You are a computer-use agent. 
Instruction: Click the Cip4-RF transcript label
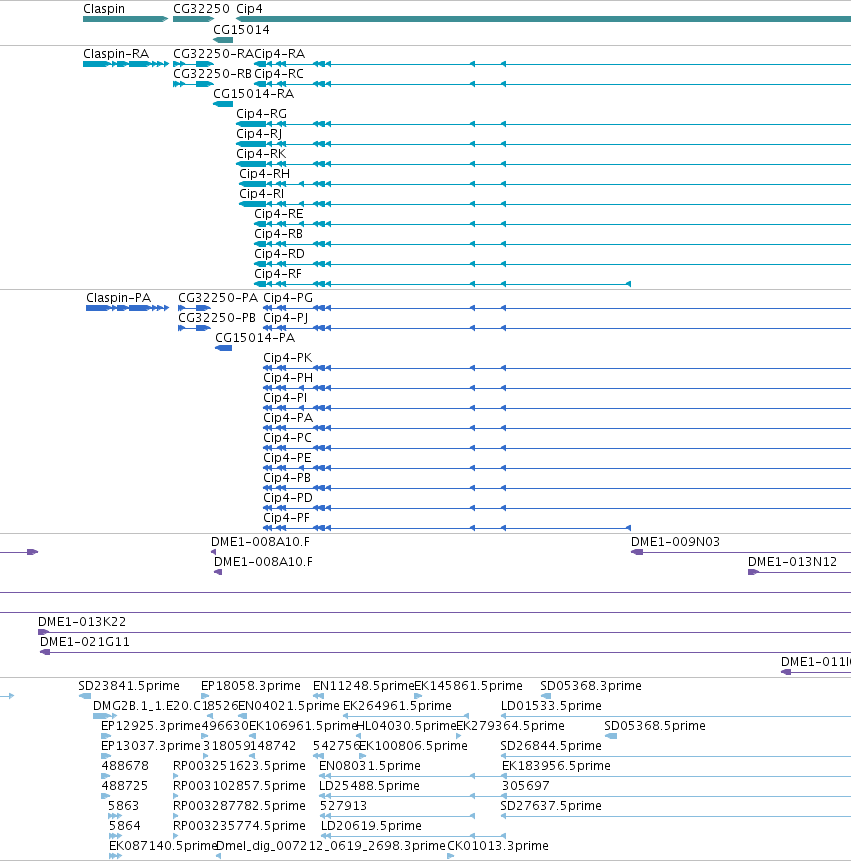coord(278,273)
